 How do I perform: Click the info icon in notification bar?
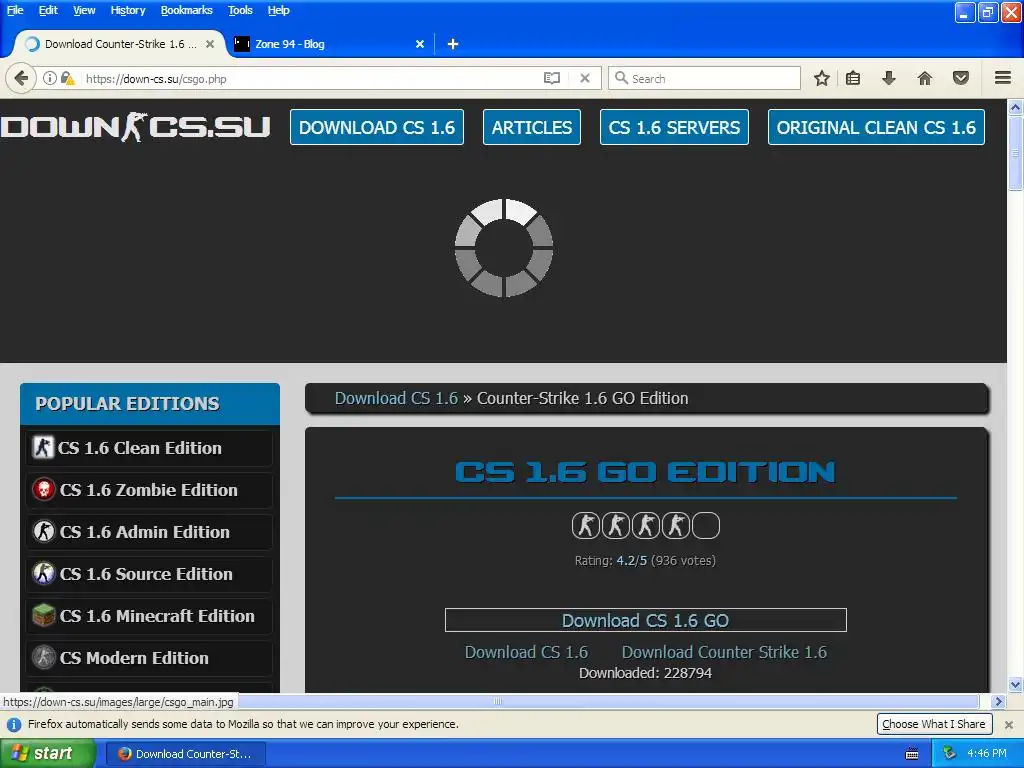(x=14, y=724)
